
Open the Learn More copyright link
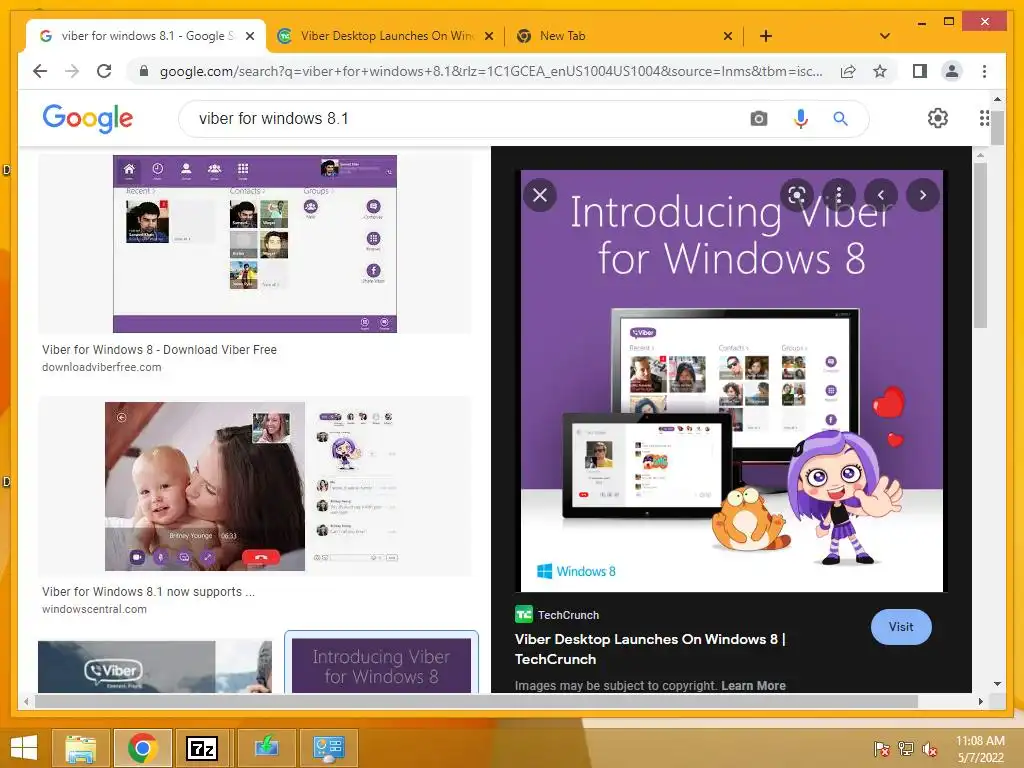coord(753,686)
